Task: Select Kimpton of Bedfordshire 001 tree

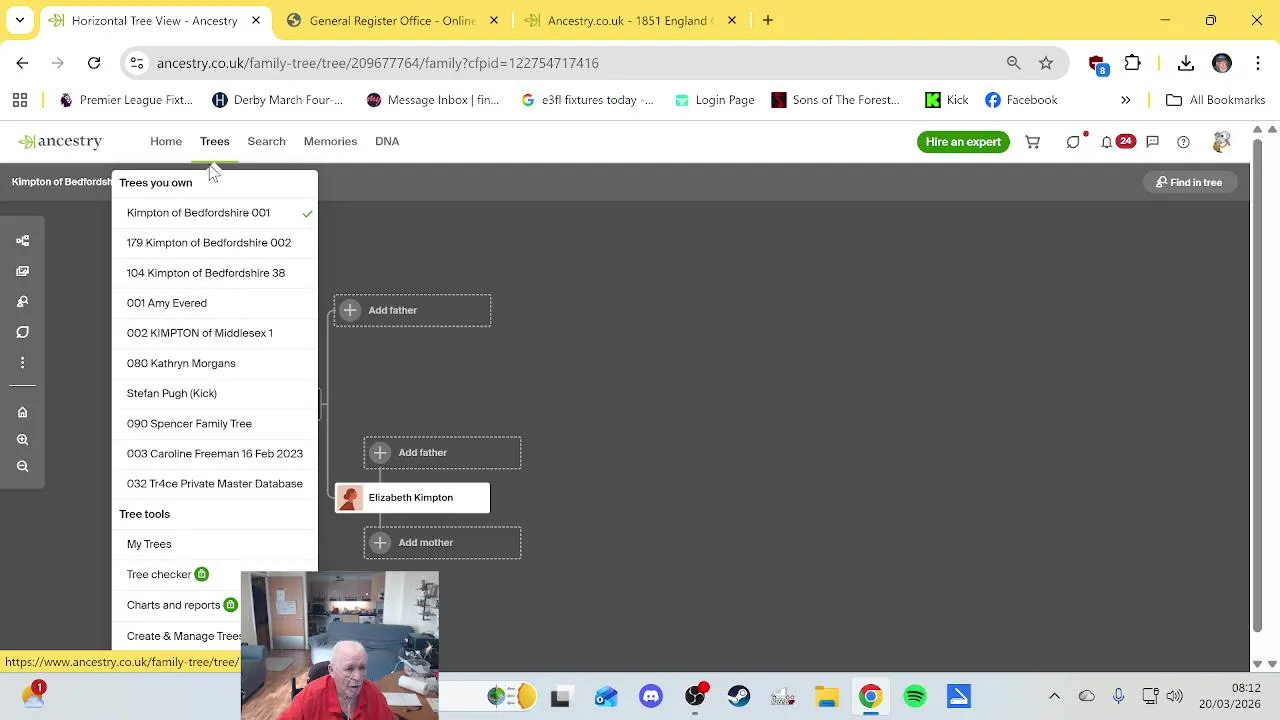Action: [x=215, y=213]
